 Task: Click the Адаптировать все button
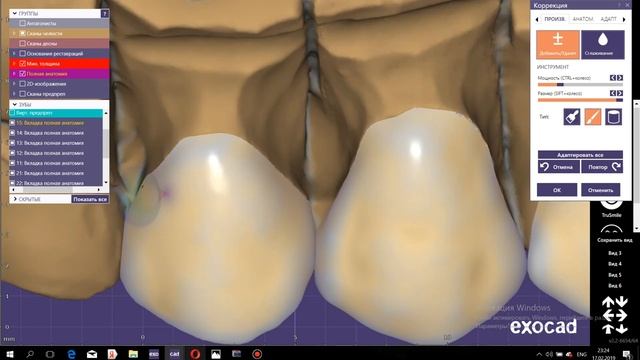click(x=580, y=155)
